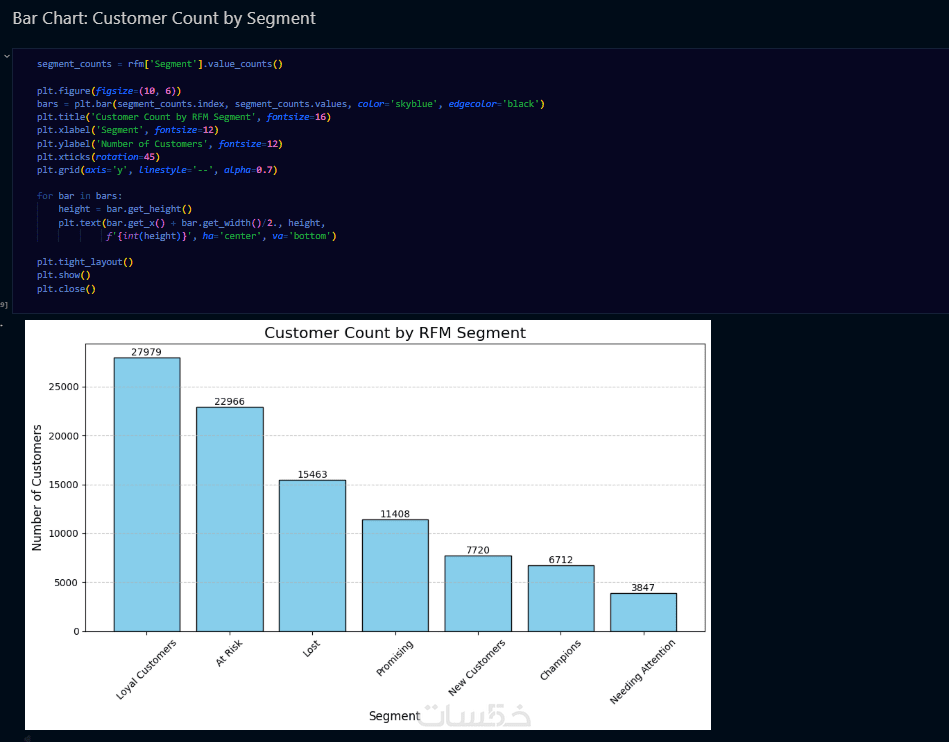
Task: Click the "Needing Attention" tick label
Action: [643, 672]
